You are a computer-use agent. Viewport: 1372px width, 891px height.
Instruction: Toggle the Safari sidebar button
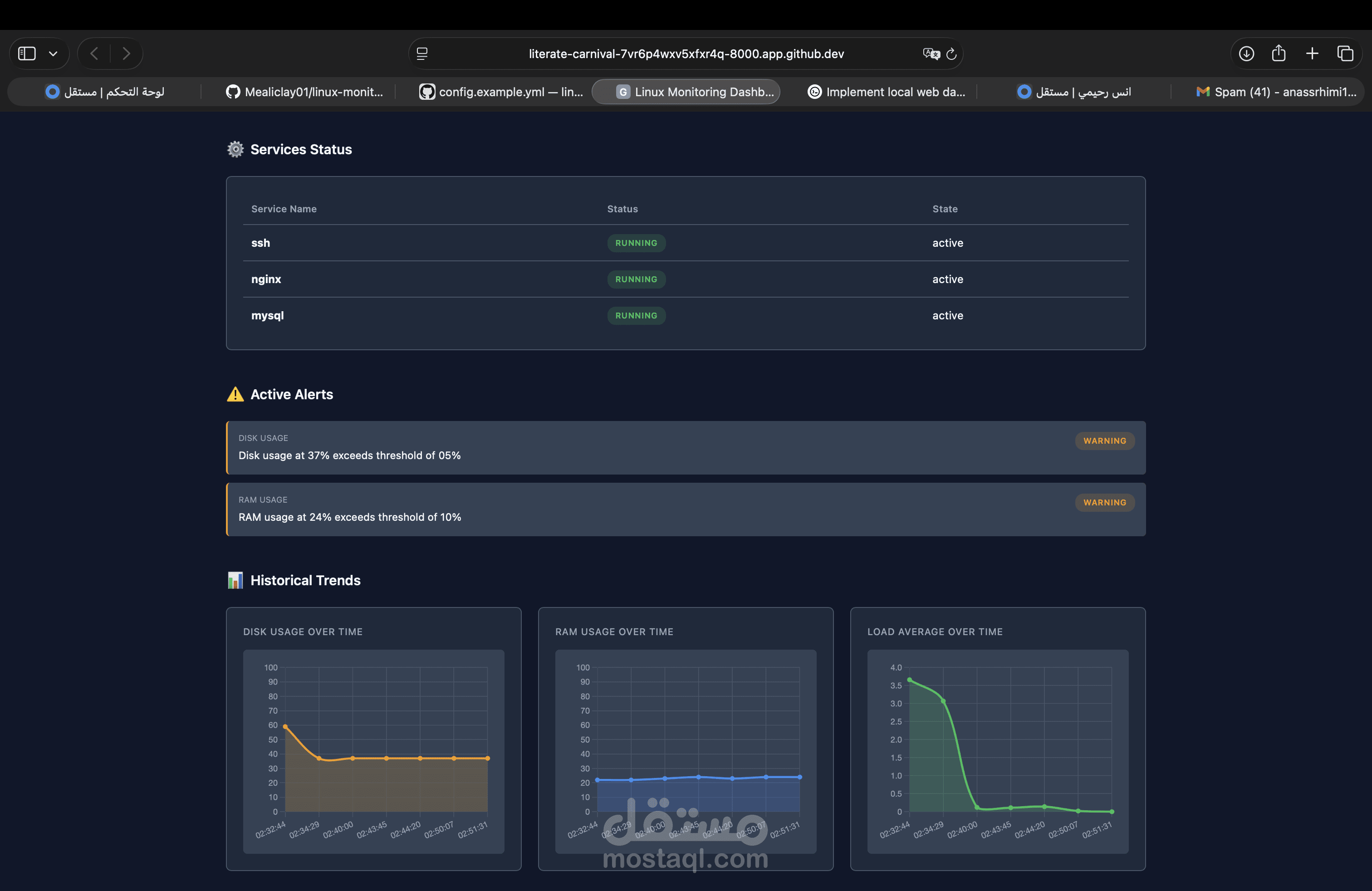[x=27, y=54]
